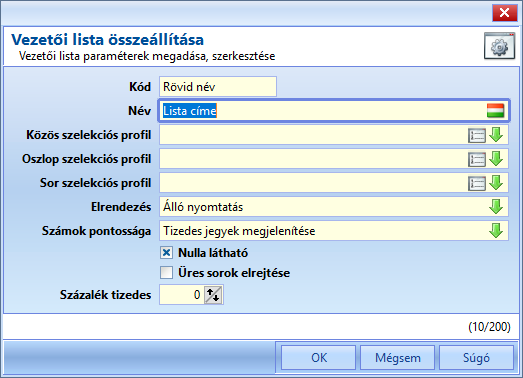Click the Hungarian flag language icon
The width and height of the screenshot is (523, 378).
[495, 111]
